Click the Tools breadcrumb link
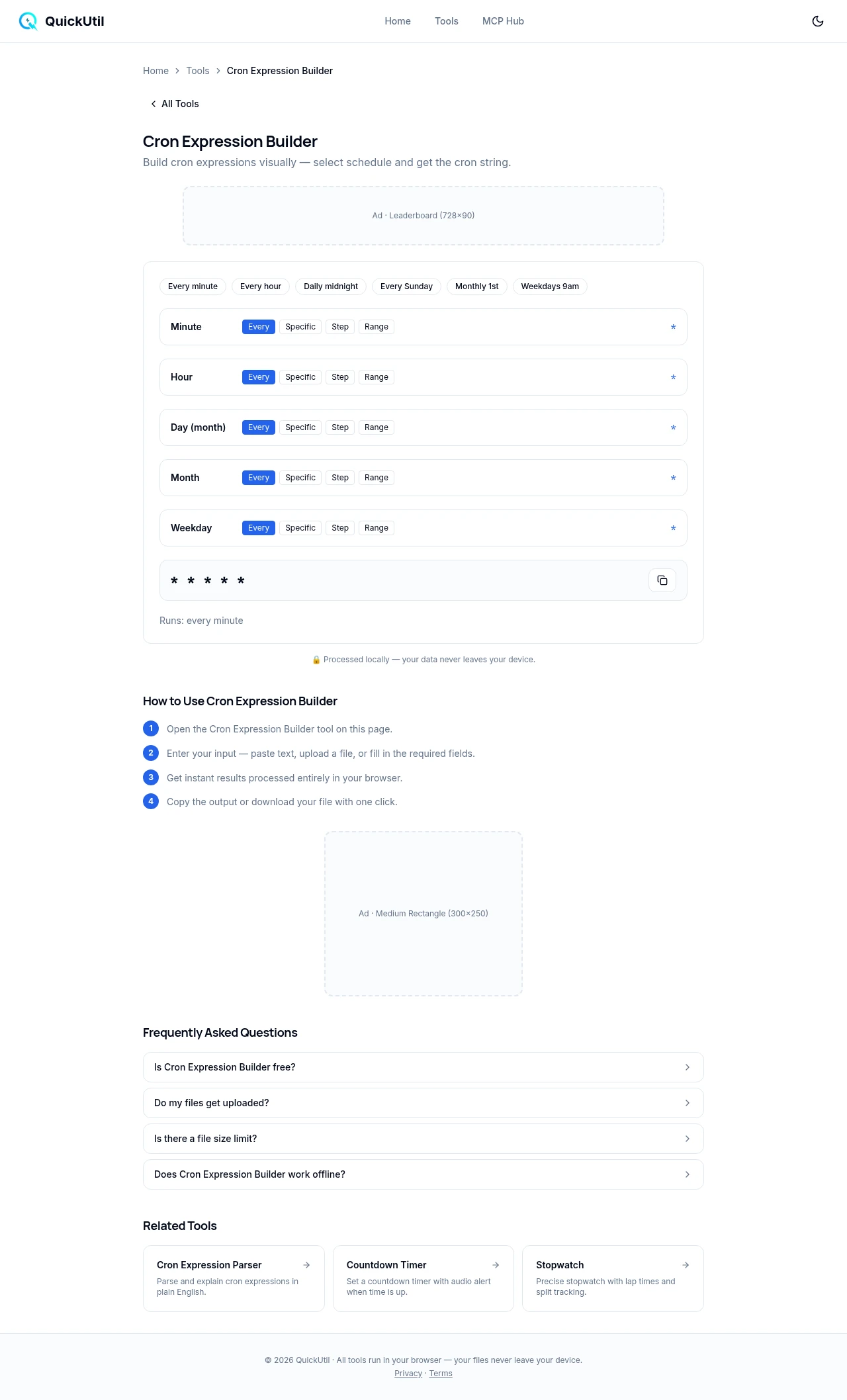847x1400 pixels. 197,71
